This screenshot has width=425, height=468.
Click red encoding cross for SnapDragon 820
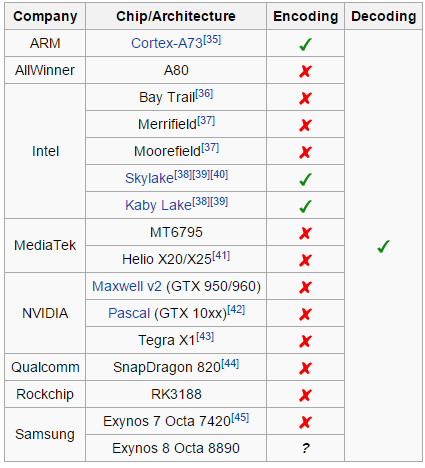[x=305, y=368]
